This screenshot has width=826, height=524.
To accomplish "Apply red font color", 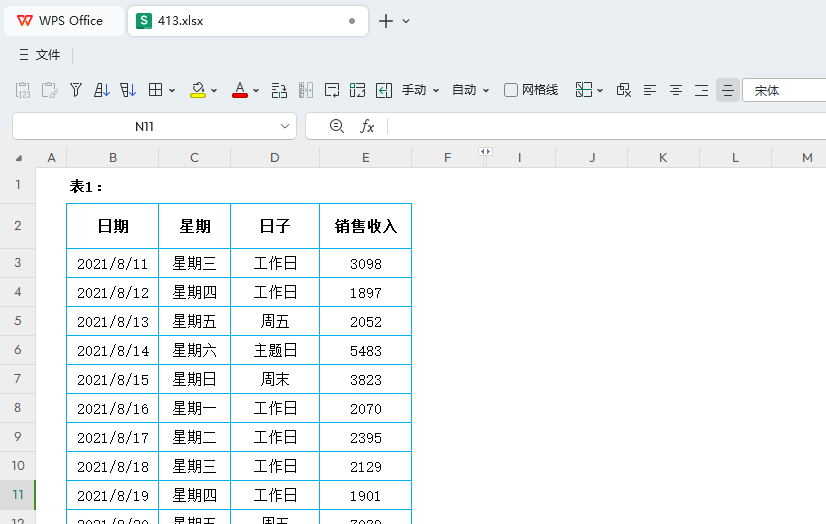I will coord(240,90).
